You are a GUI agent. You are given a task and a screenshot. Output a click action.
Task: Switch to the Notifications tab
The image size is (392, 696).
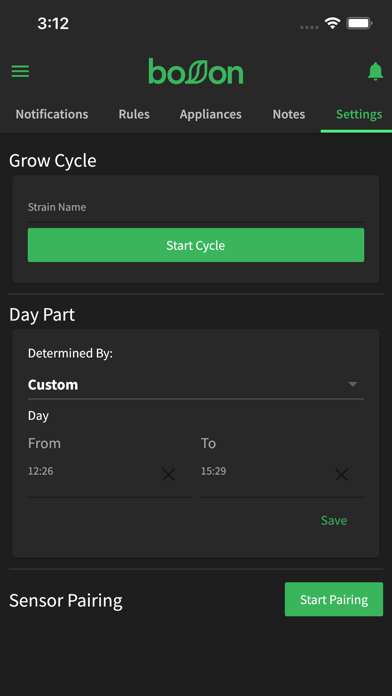52,114
